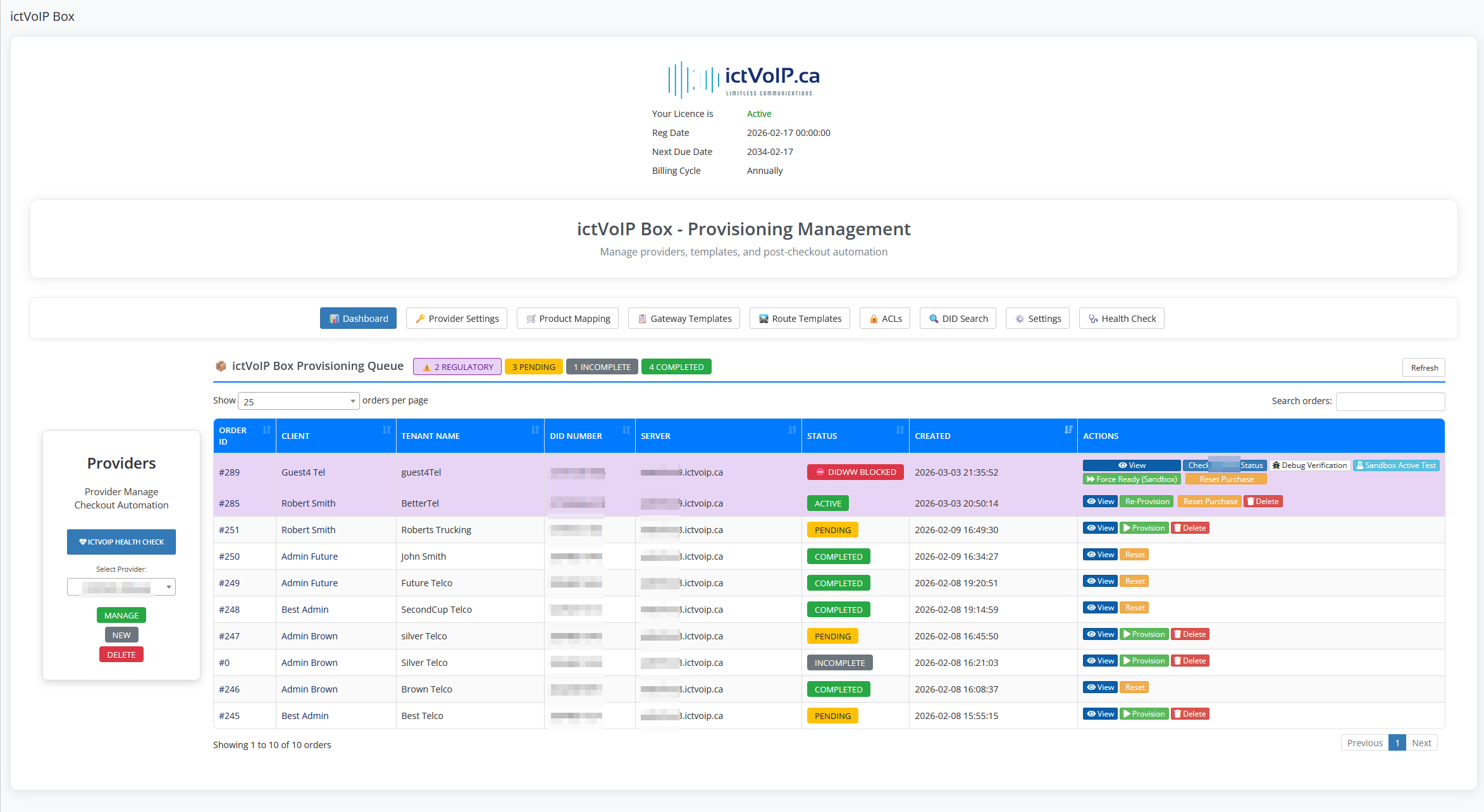This screenshot has height=812, width=1484.
Task: Reset order #246 Brown Telco
Action: coord(1134,687)
